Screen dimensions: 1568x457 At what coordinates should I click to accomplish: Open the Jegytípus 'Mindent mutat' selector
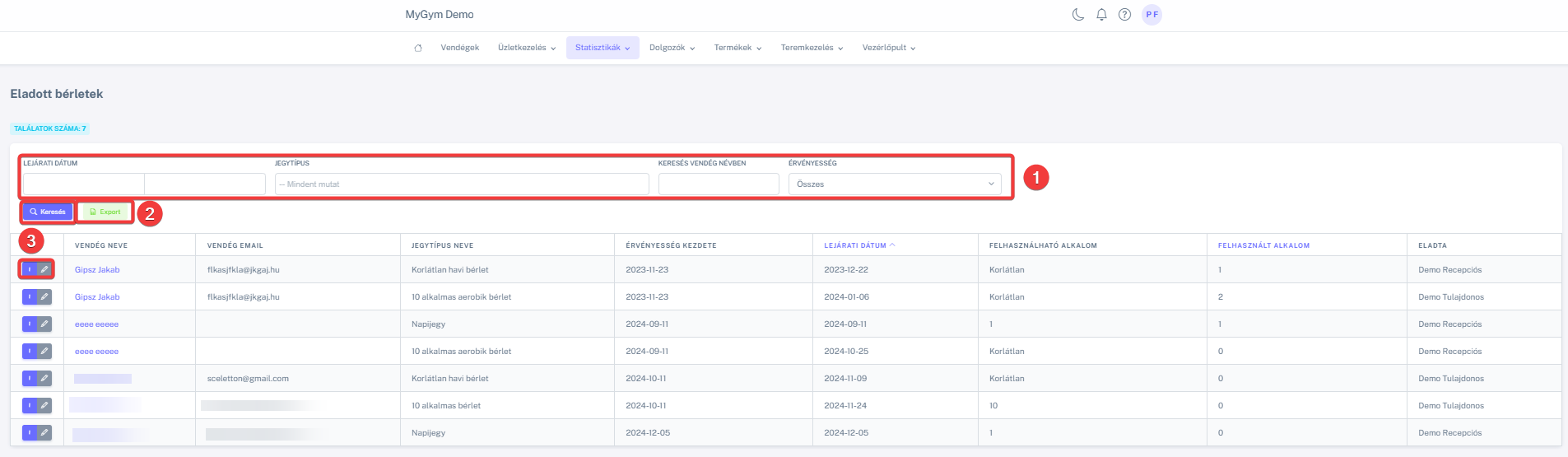(461, 184)
